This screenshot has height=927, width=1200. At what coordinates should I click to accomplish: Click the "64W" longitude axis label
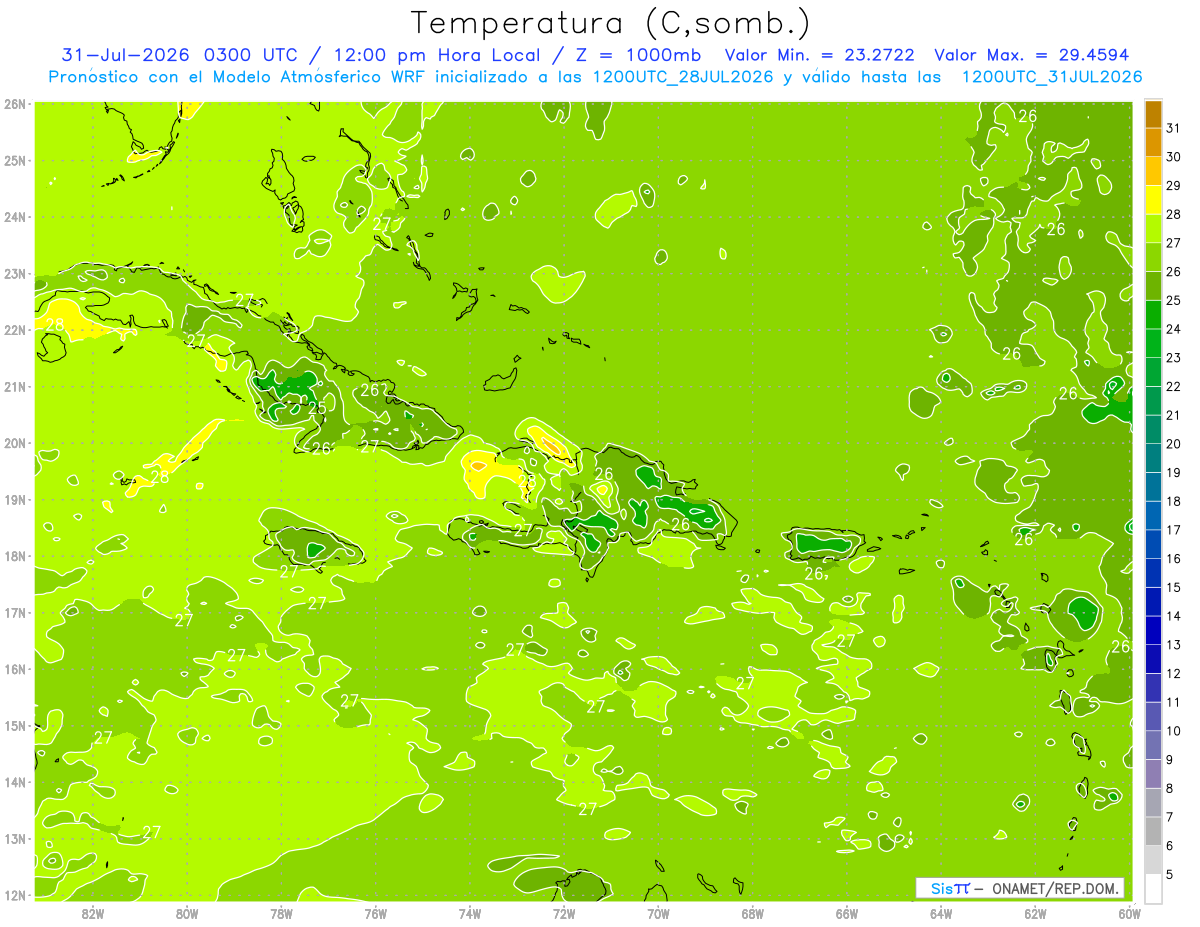[941, 913]
